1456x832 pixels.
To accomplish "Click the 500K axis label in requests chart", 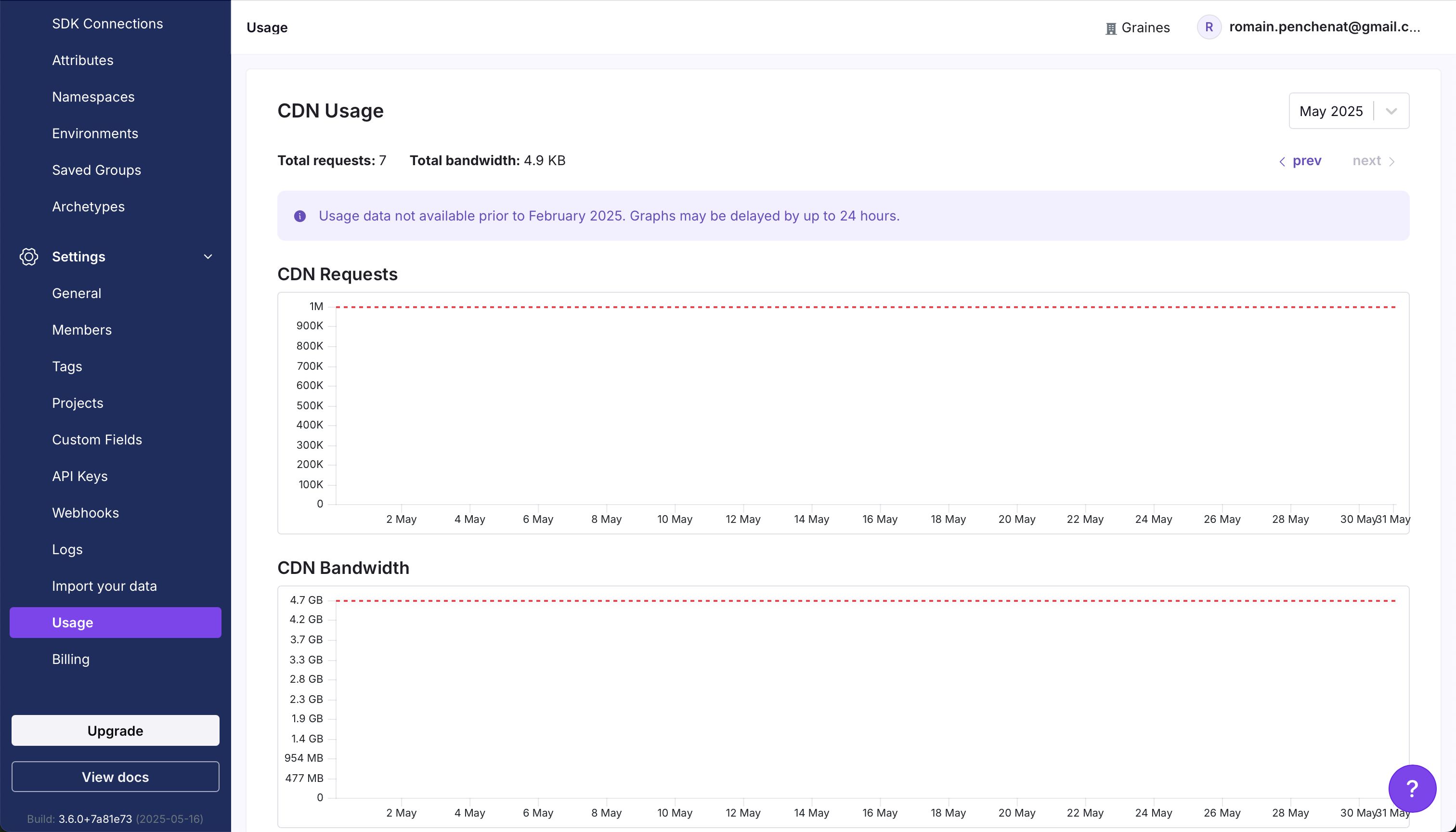I will tap(310, 405).
